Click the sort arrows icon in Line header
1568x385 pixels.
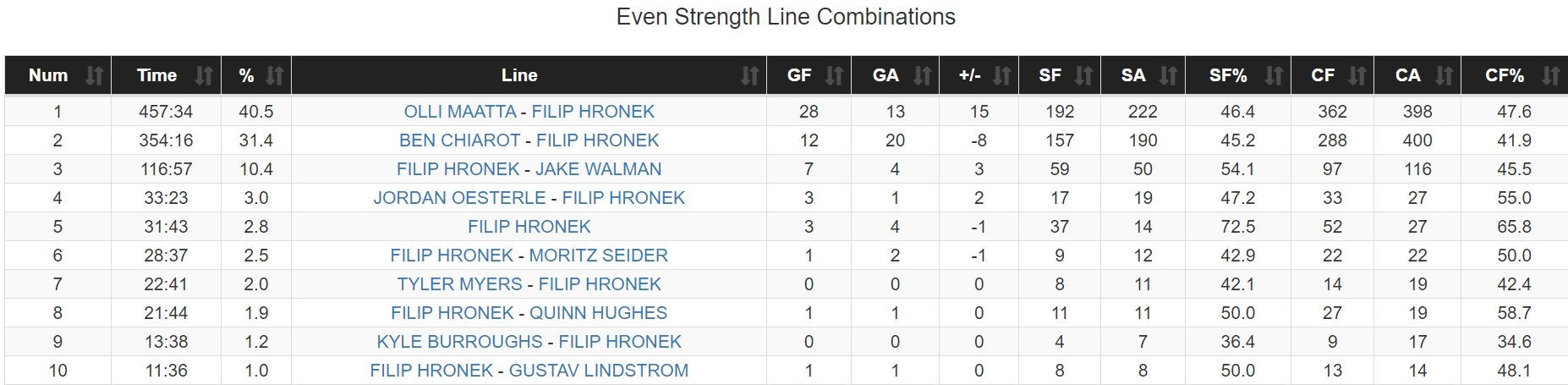pyautogui.click(x=749, y=76)
